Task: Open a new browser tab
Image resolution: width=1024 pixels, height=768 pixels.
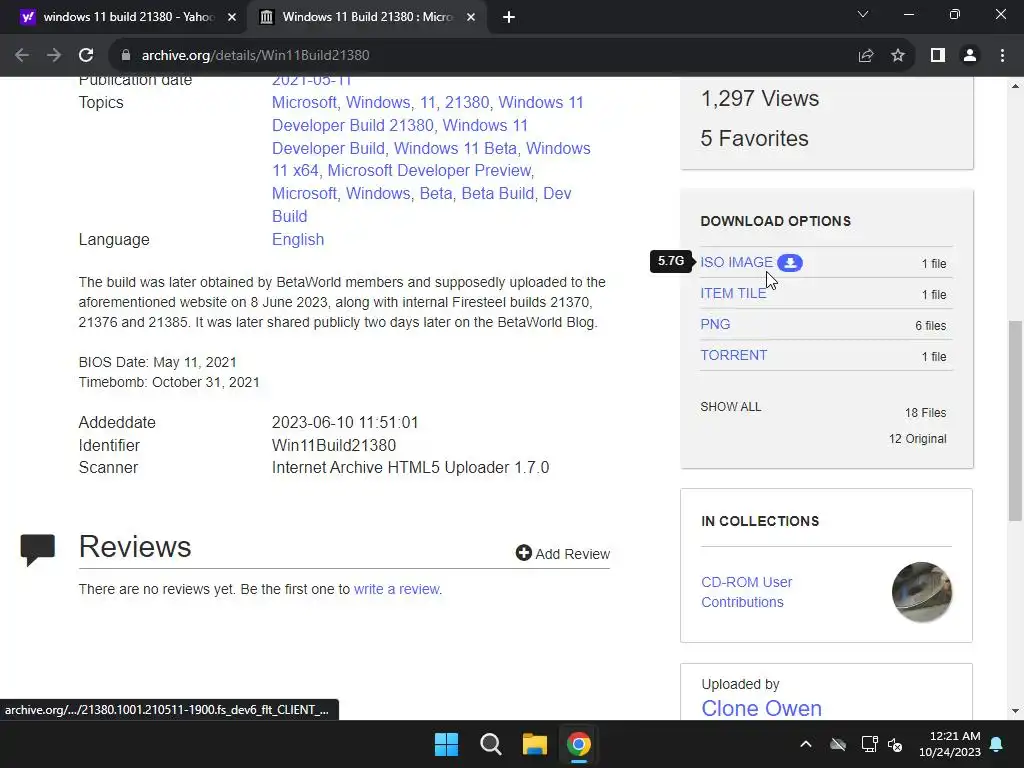Action: click(x=509, y=18)
